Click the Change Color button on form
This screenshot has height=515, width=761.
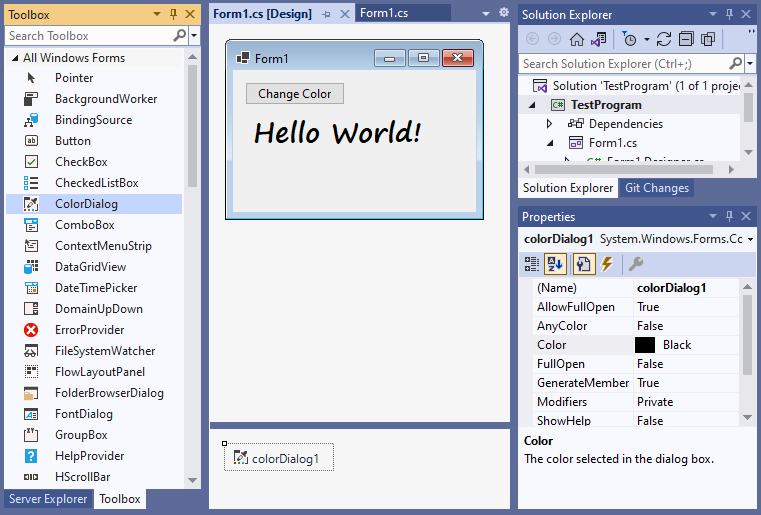coord(295,94)
